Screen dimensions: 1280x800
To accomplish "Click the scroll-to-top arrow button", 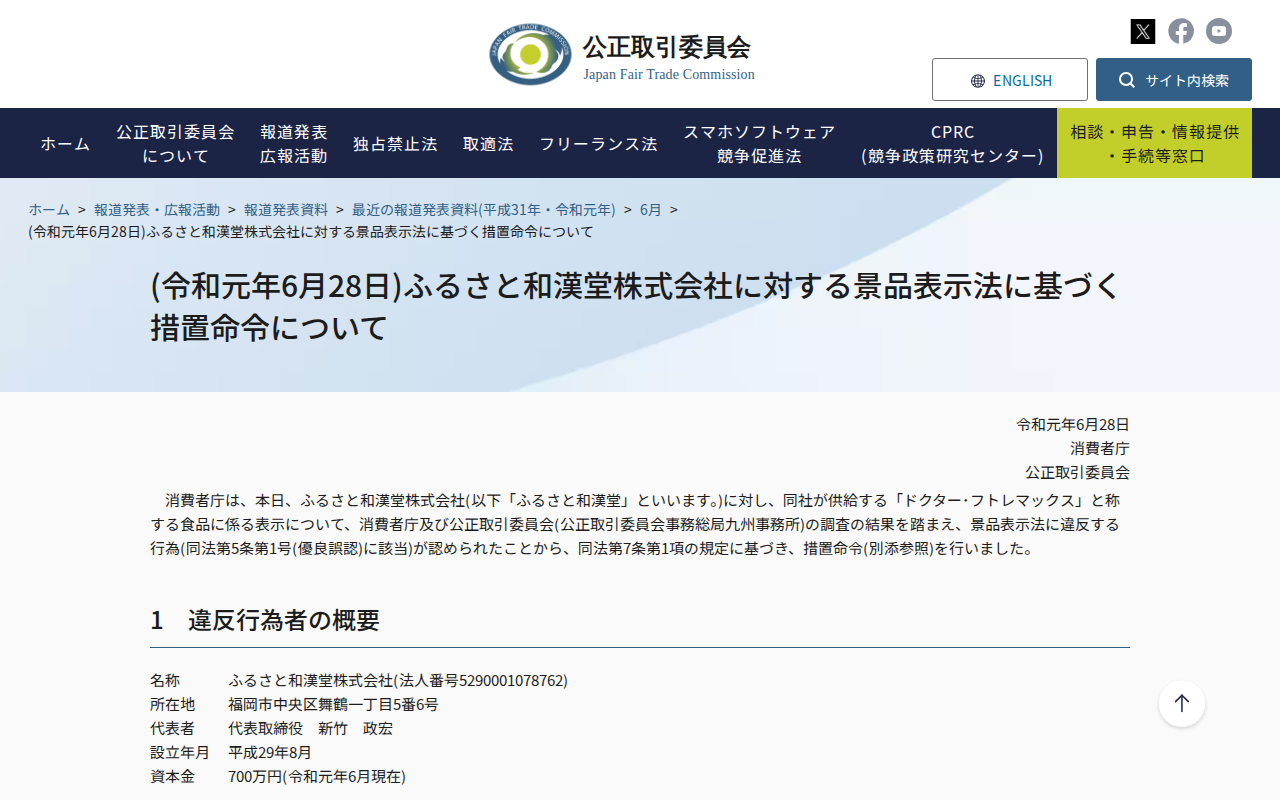I will pos(1182,704).
